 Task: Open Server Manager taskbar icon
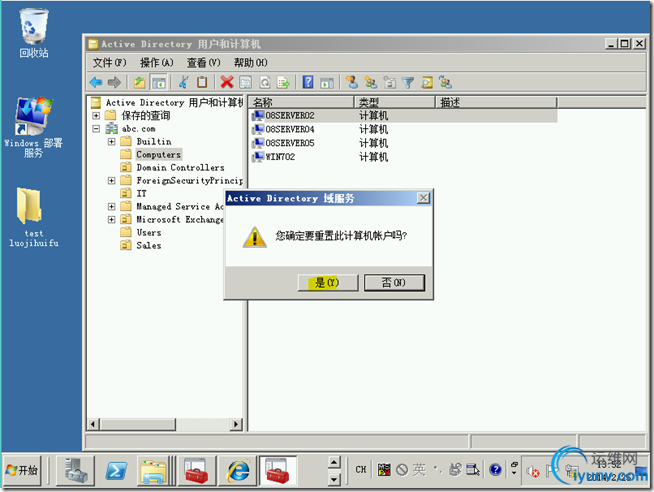[x=75, y=470]
